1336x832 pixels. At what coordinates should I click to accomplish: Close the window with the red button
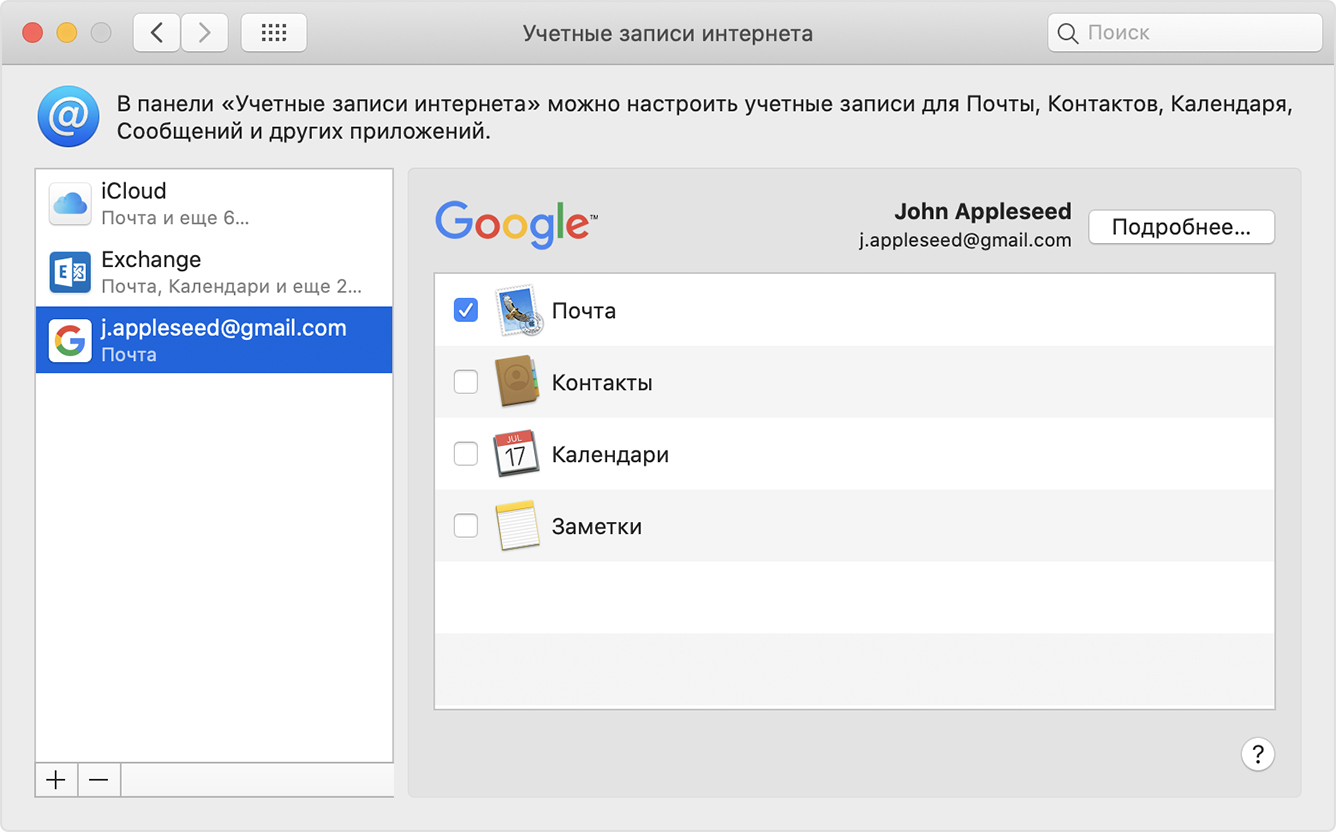click(x=32, y=33)
